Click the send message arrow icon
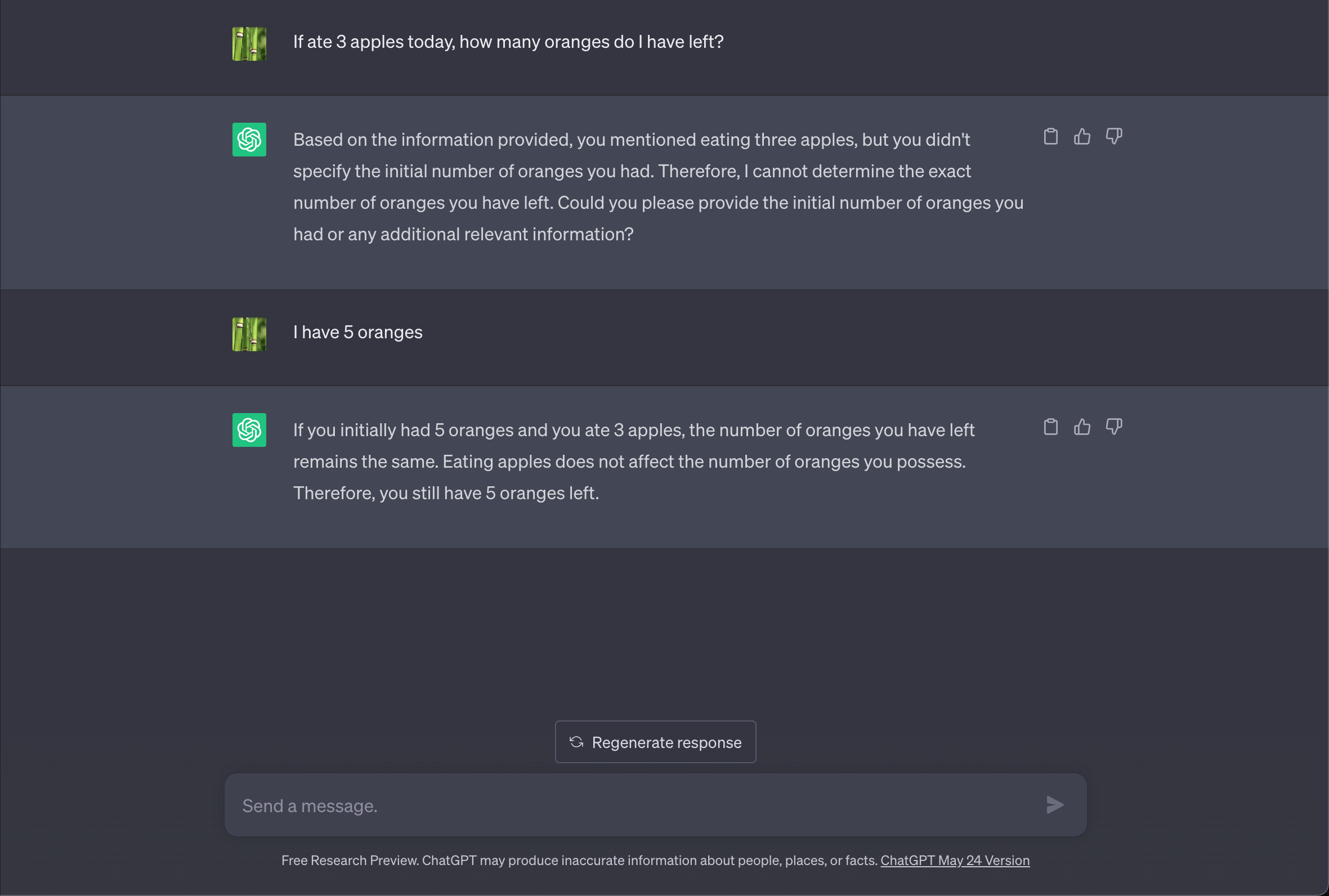The height and width of the screenshot is (896, 1329). [x=1055, y=805]
